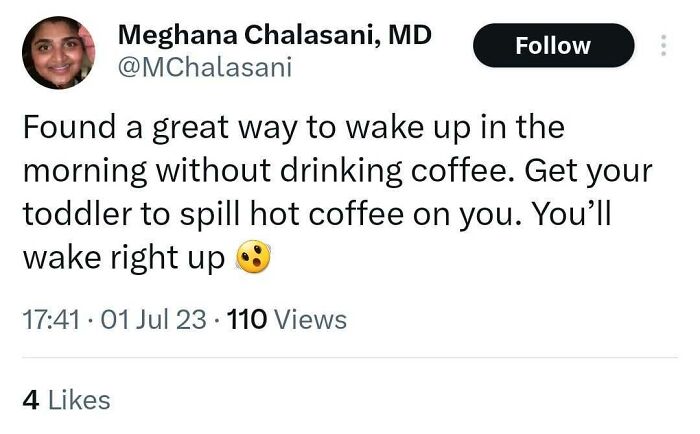Click the text 'wake right up'

[123, 258]
